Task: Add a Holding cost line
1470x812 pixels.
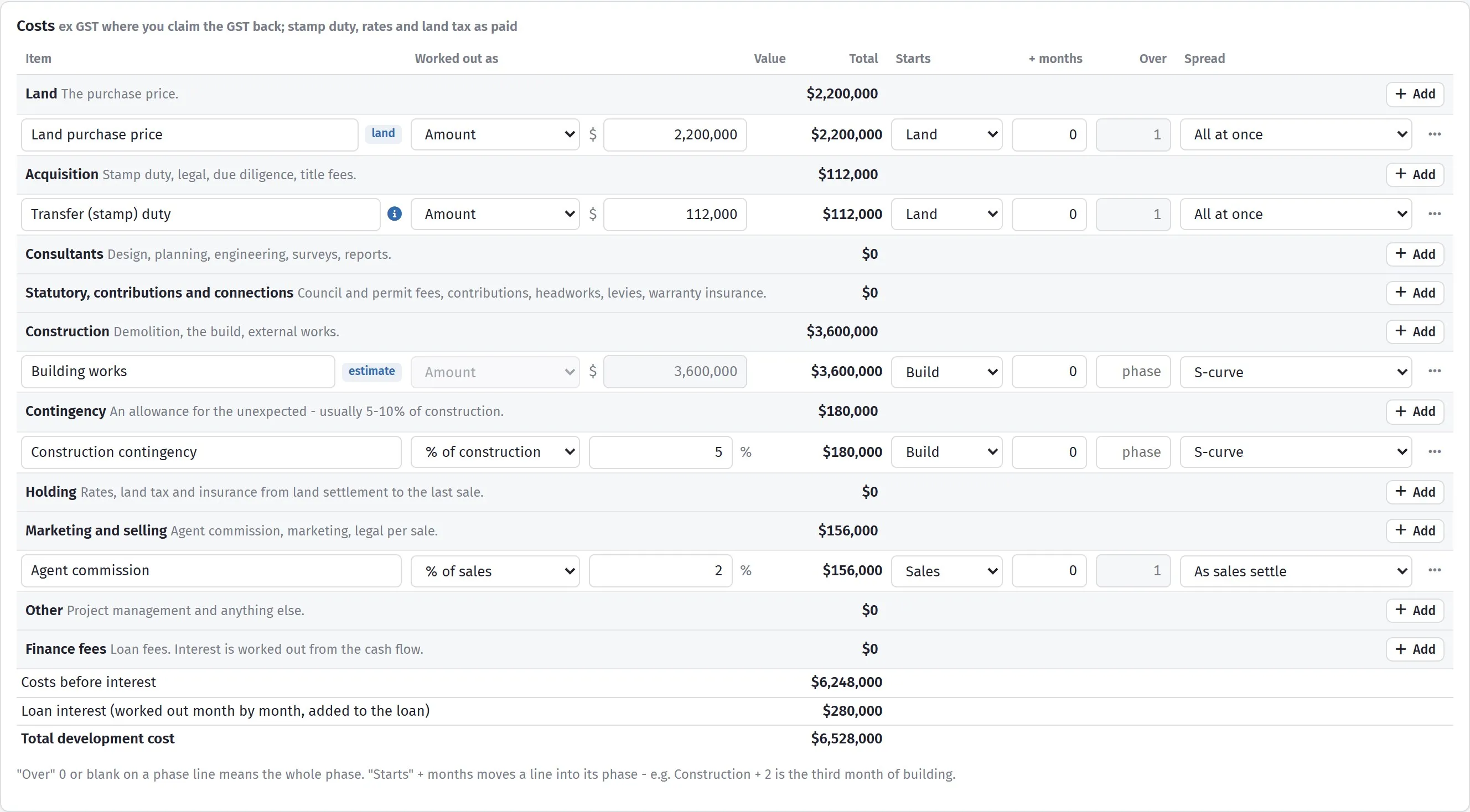Action: pos(1415,492)
